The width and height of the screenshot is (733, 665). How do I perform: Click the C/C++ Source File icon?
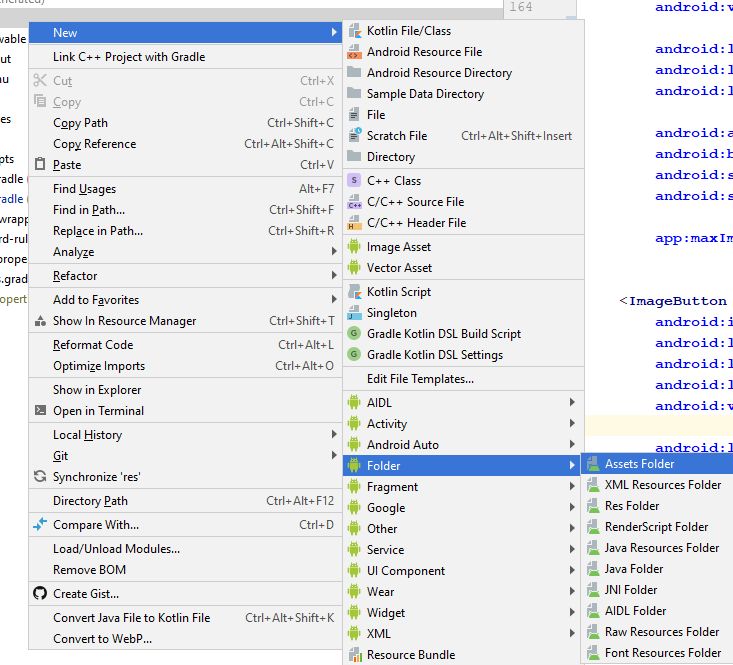pyautogui.click(x=354, y=202)
